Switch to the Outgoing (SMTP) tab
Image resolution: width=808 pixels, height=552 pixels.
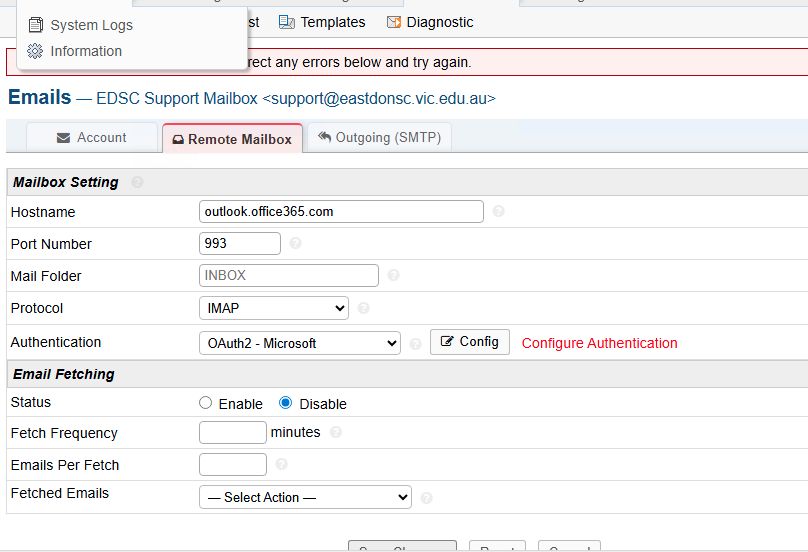(379, 138)
